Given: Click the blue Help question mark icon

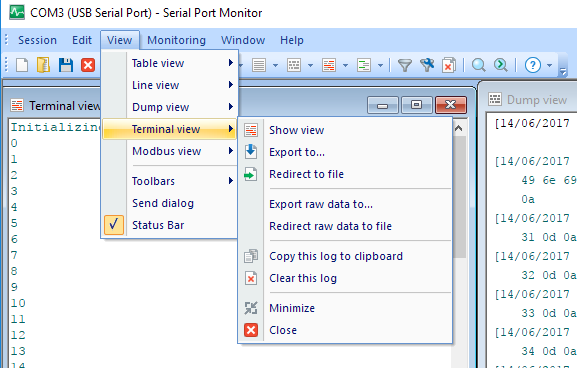Looking at the screenshot, I should coord(532,65).
